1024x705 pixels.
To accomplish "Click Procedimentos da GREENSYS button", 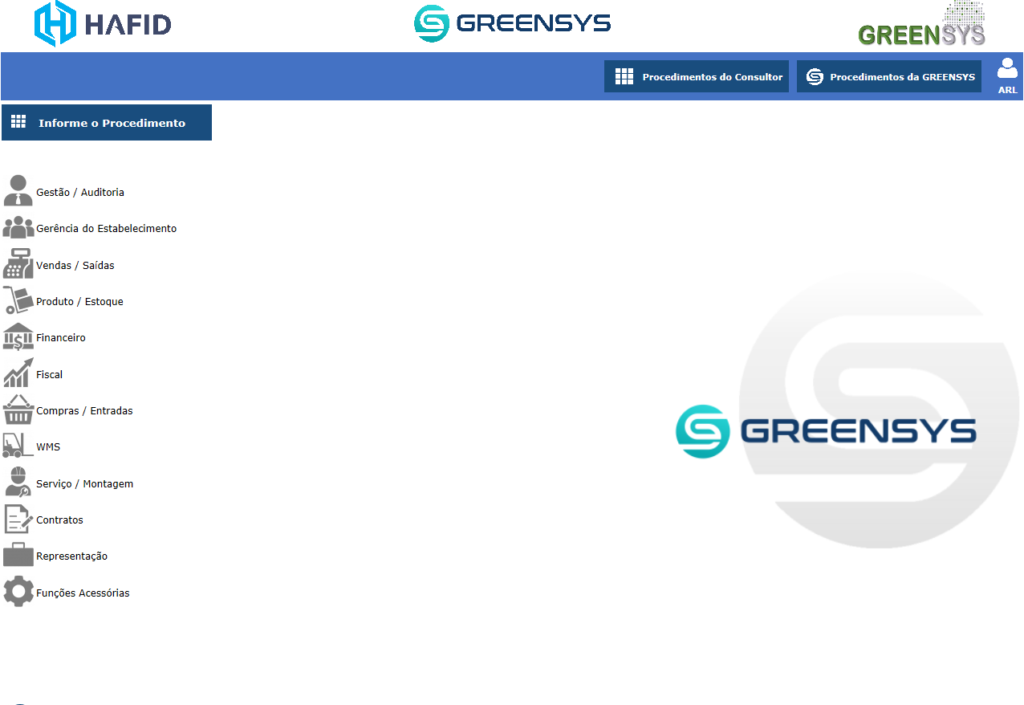I will pos(889,77).
